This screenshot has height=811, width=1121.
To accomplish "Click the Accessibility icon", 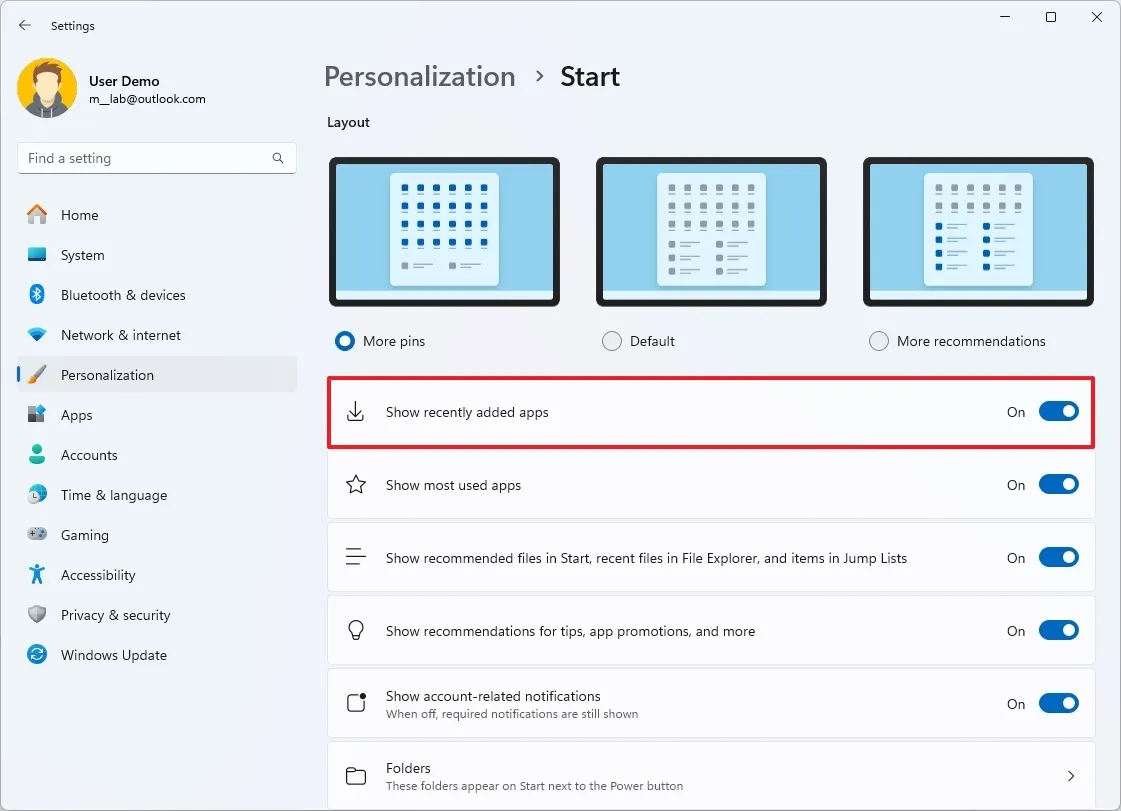I will [39, 575].
